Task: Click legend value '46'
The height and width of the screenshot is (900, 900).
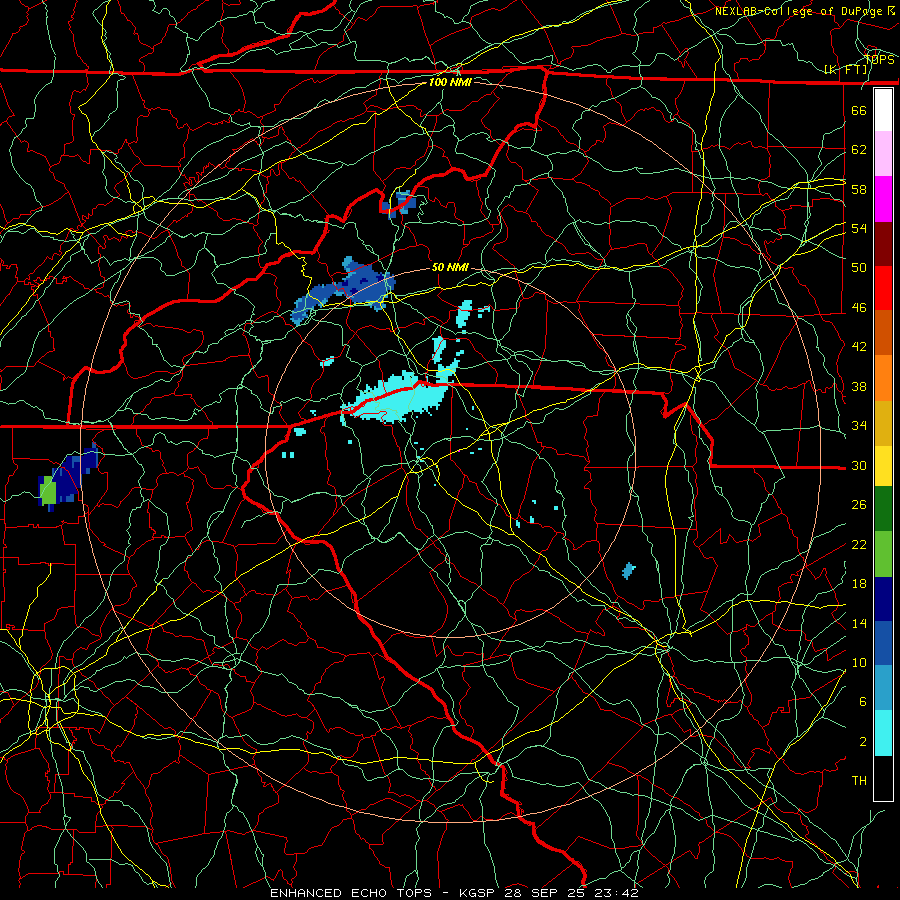Action: coord(859,308)
